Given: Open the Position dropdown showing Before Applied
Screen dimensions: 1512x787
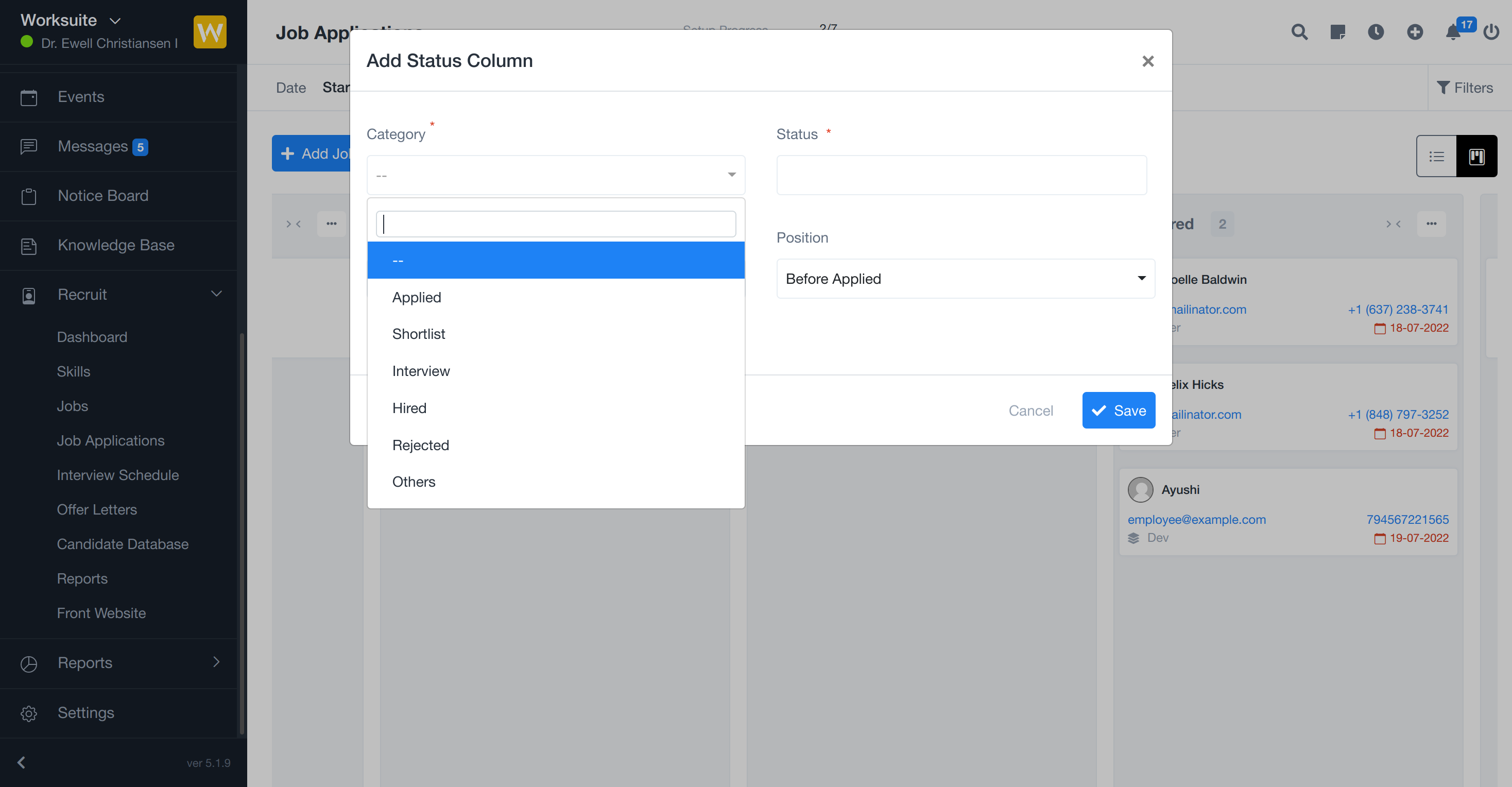Looking at the screenshot, I should click(965, 279).
